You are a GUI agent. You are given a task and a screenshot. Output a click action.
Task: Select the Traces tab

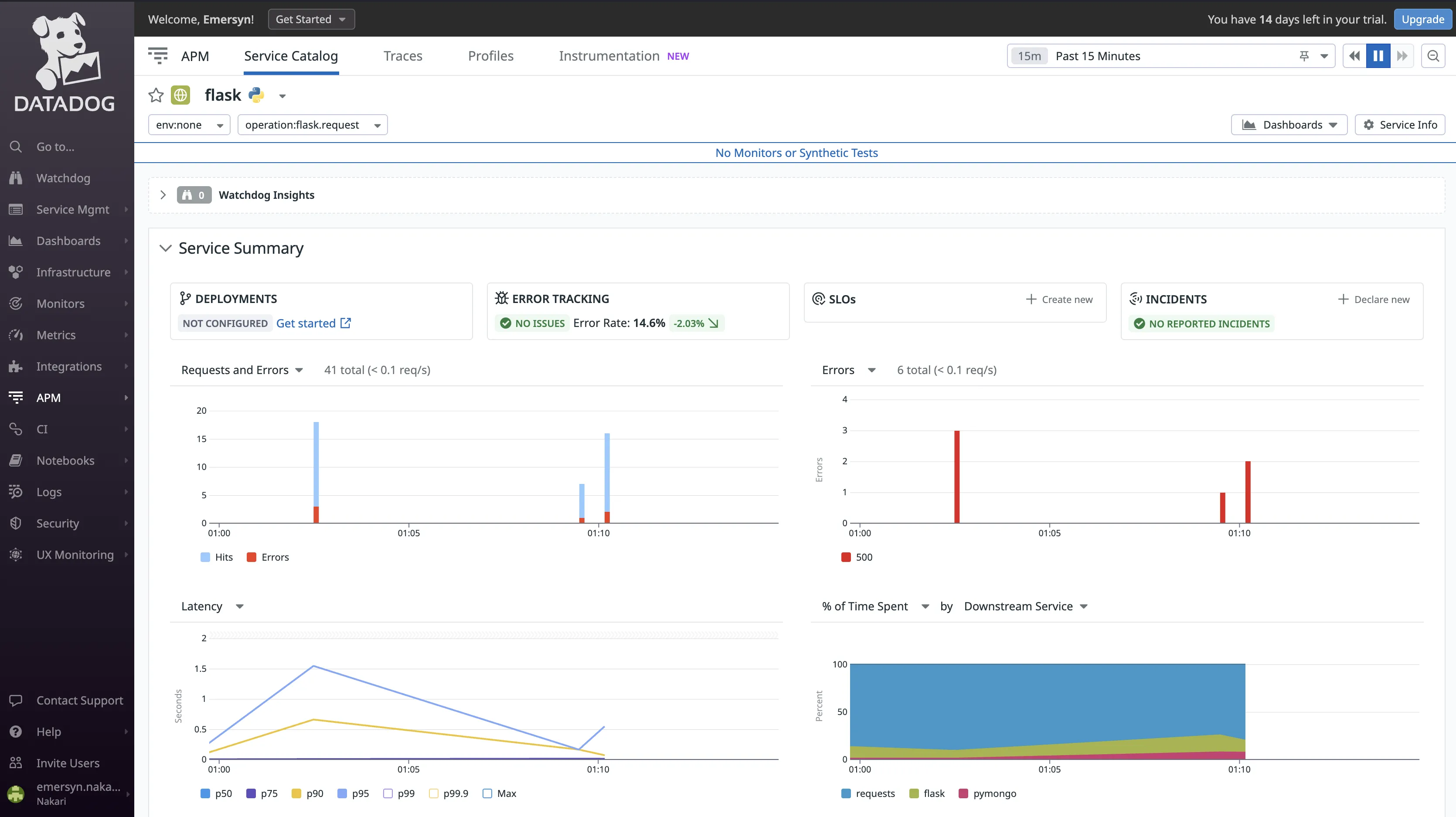(x=403, y=55)
